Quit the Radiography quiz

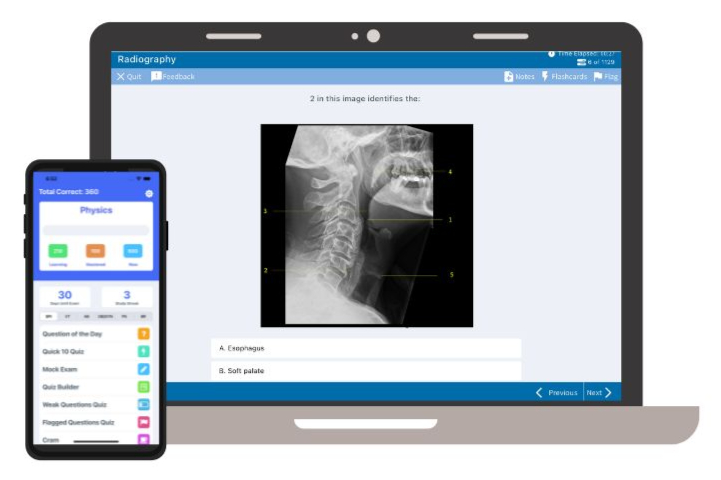coord(129,76)
